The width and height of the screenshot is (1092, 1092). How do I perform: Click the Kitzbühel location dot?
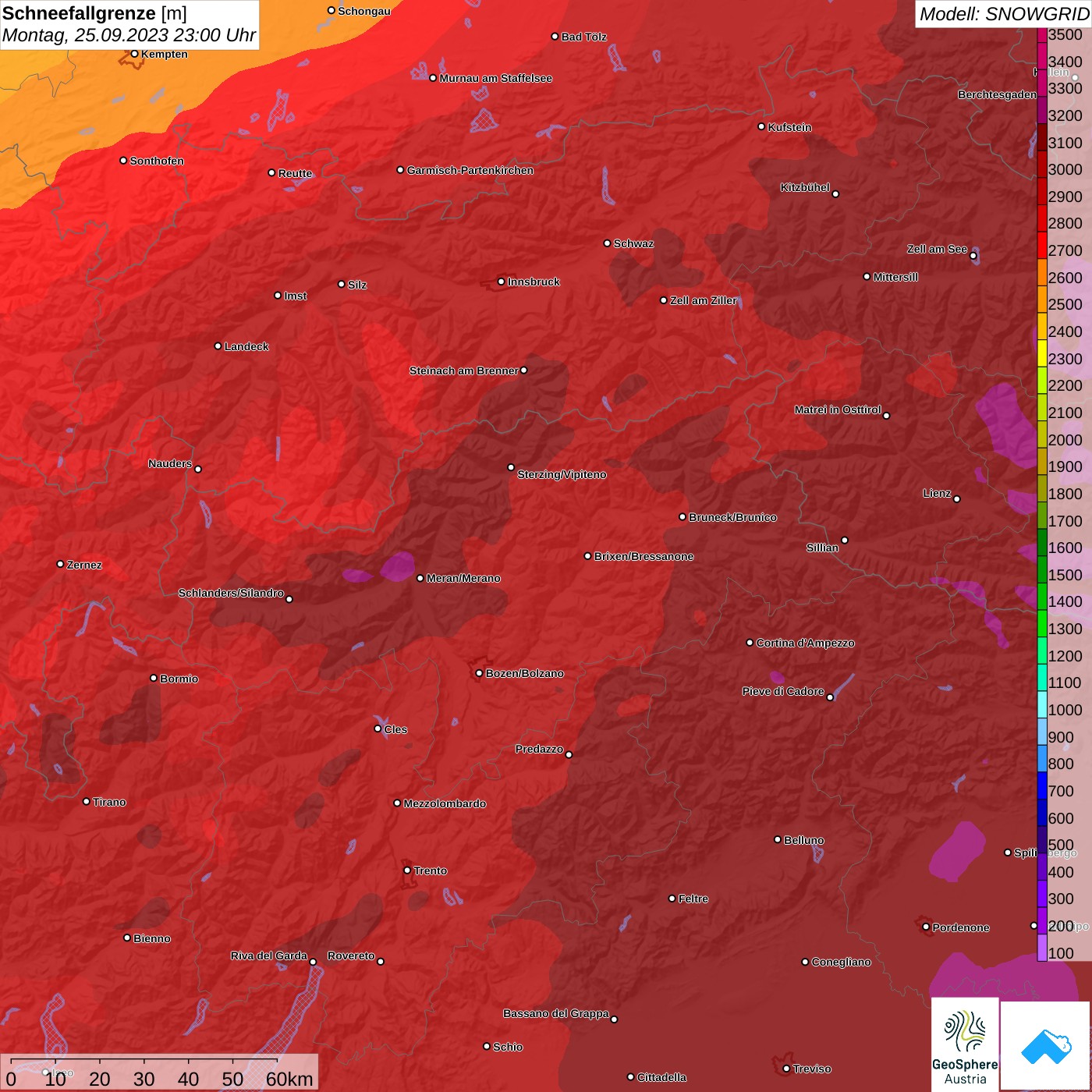(835, 194)
